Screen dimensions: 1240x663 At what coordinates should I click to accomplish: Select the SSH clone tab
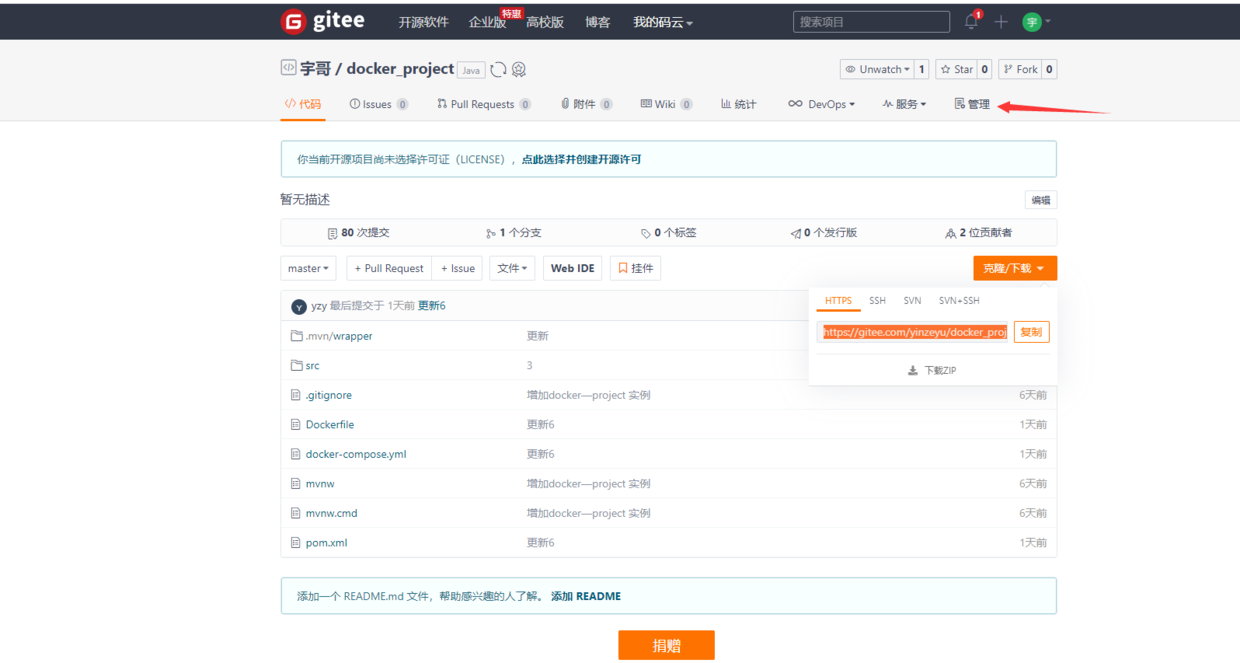click(x=877, y=300)
